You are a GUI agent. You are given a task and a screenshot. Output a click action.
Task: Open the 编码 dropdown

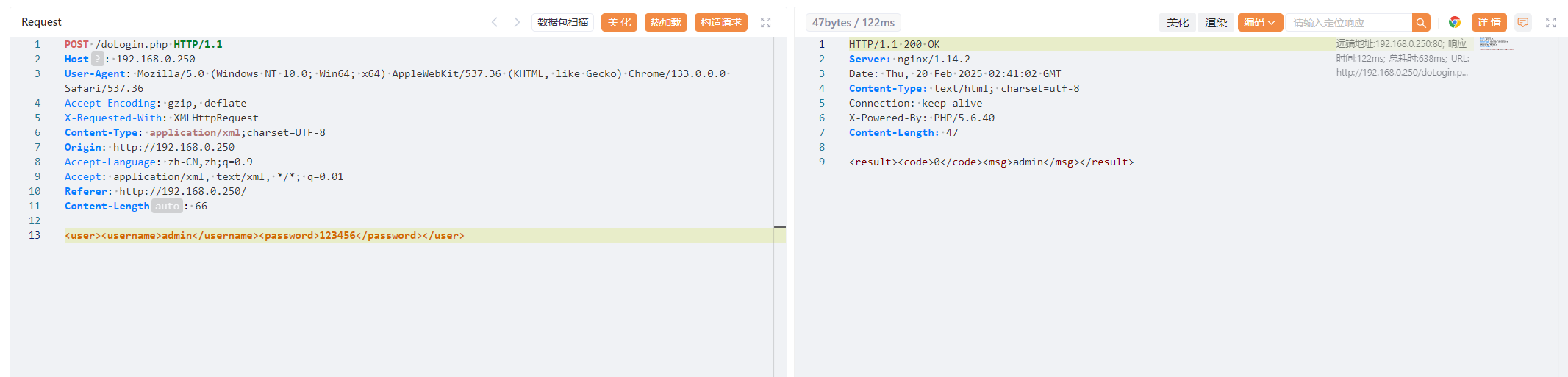[x=1260, y=23]
